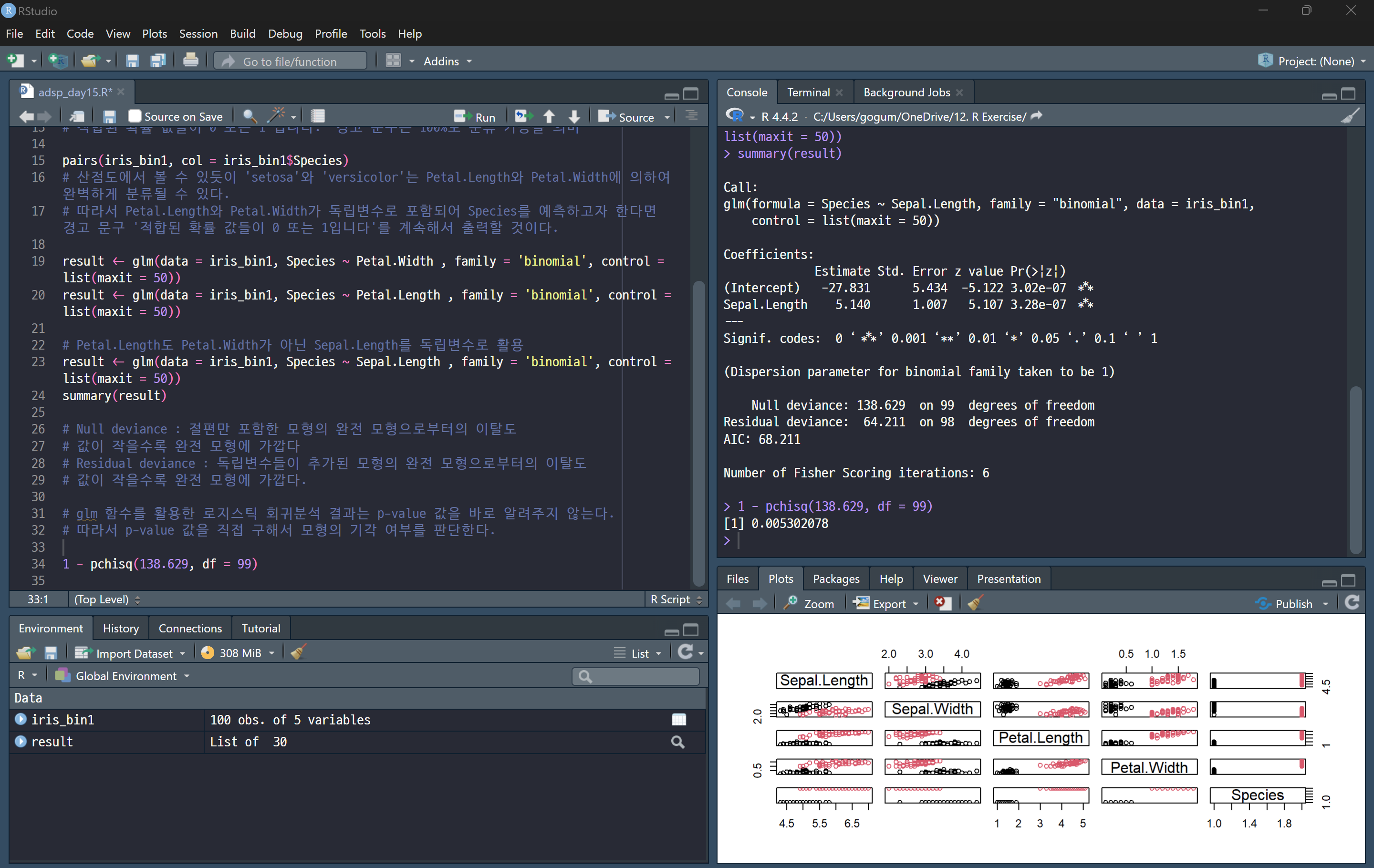The height and width of the screenshot is (868, 1374).
Task: Minimize the Plots pane
Action: point(1329,582)
